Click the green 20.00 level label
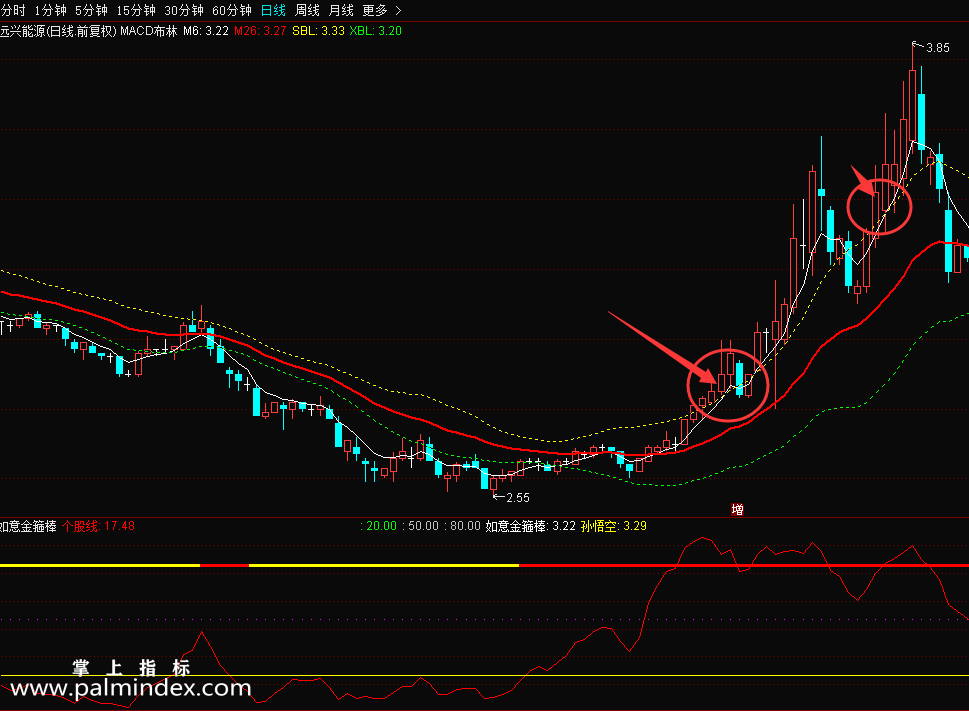Viewport: 969px width, 711px height. tap(381, 526)
